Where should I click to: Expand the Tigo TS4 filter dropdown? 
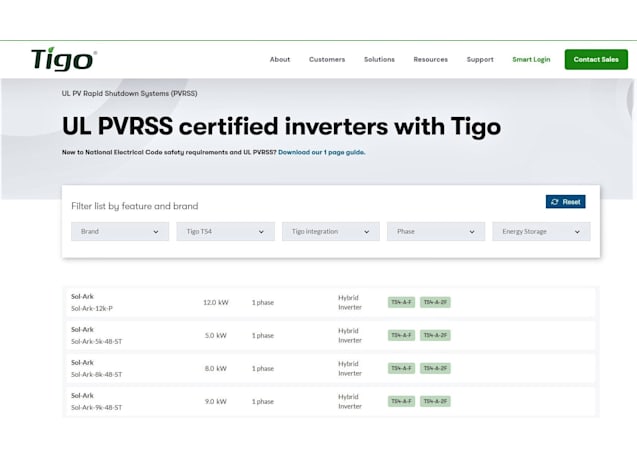tap(225, 232)
